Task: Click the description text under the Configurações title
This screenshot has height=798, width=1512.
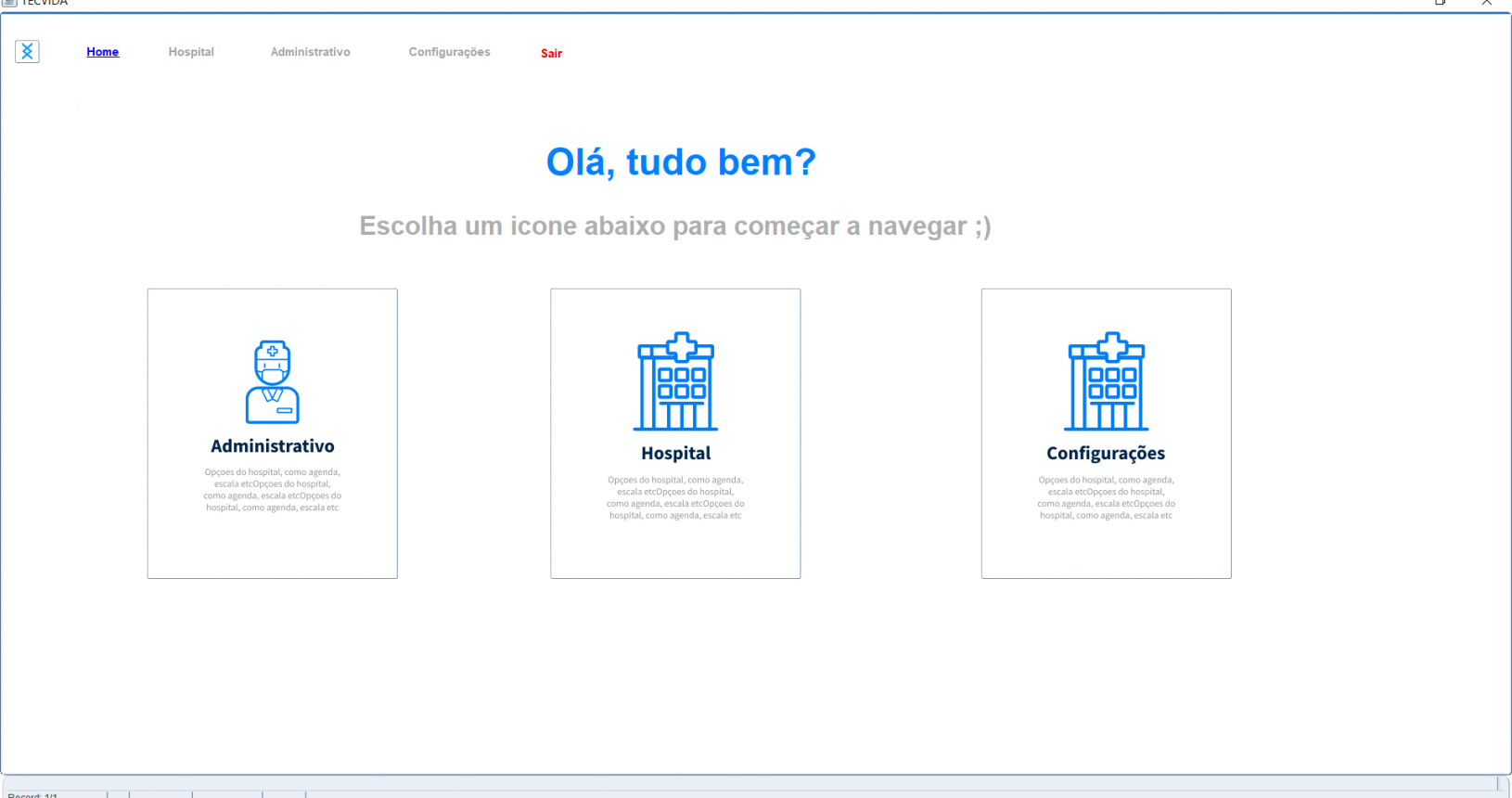Action: (x=1106, y=498)
